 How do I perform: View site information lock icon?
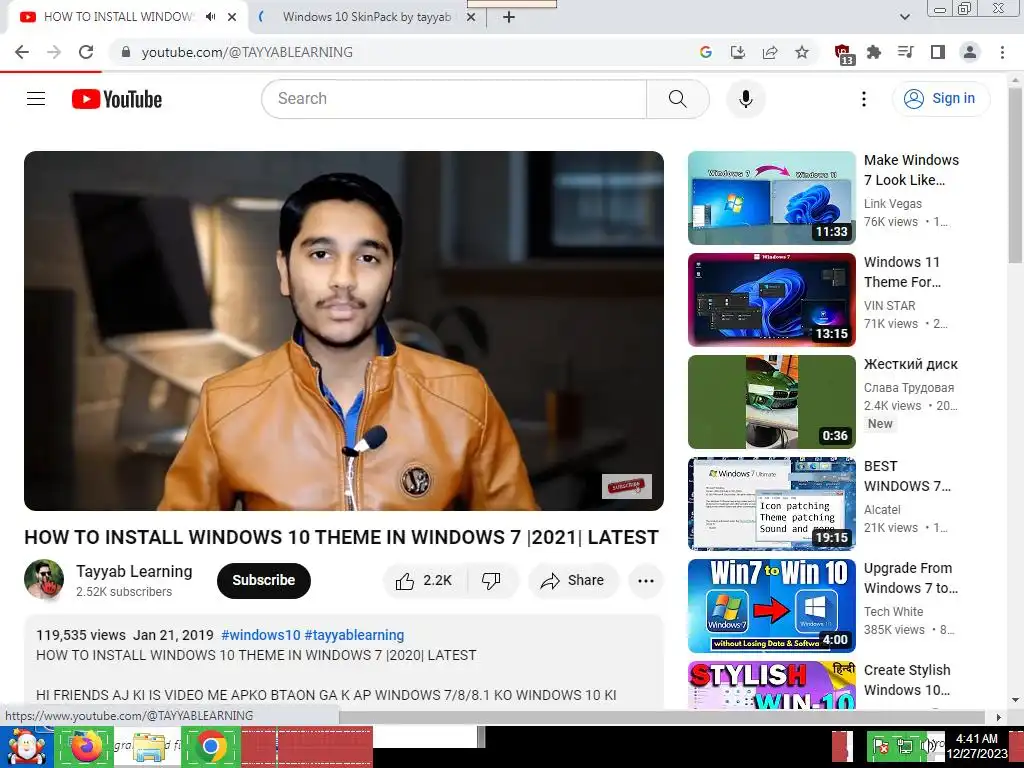(x=126, y=52)
